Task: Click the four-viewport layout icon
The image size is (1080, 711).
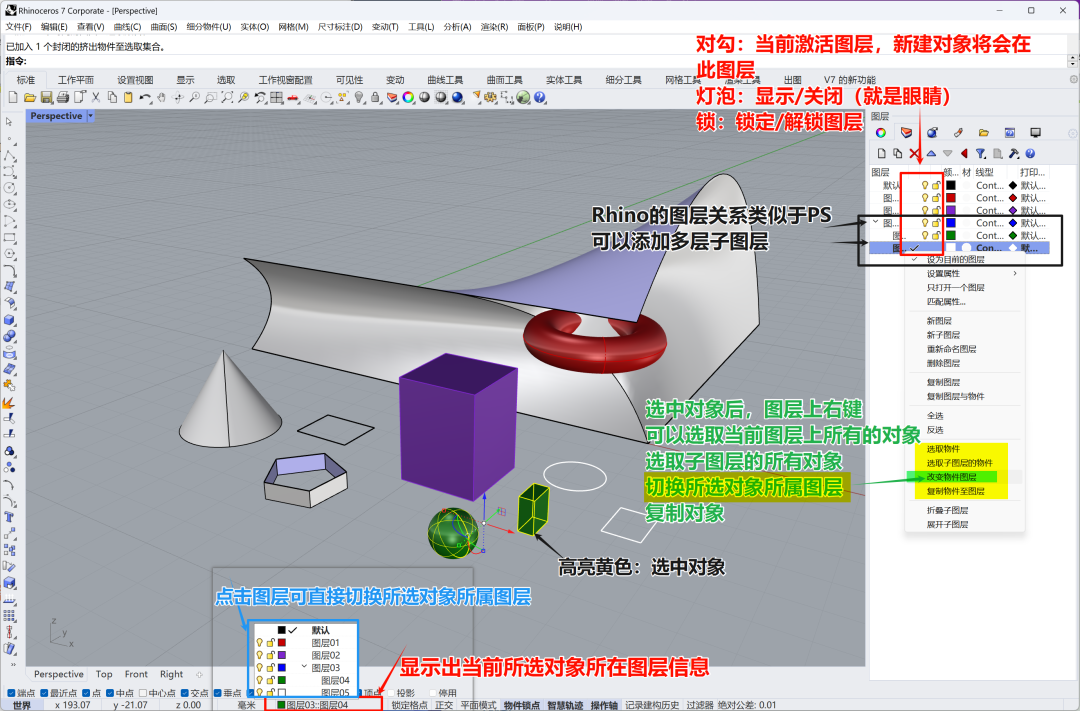Action: point(277,98)
